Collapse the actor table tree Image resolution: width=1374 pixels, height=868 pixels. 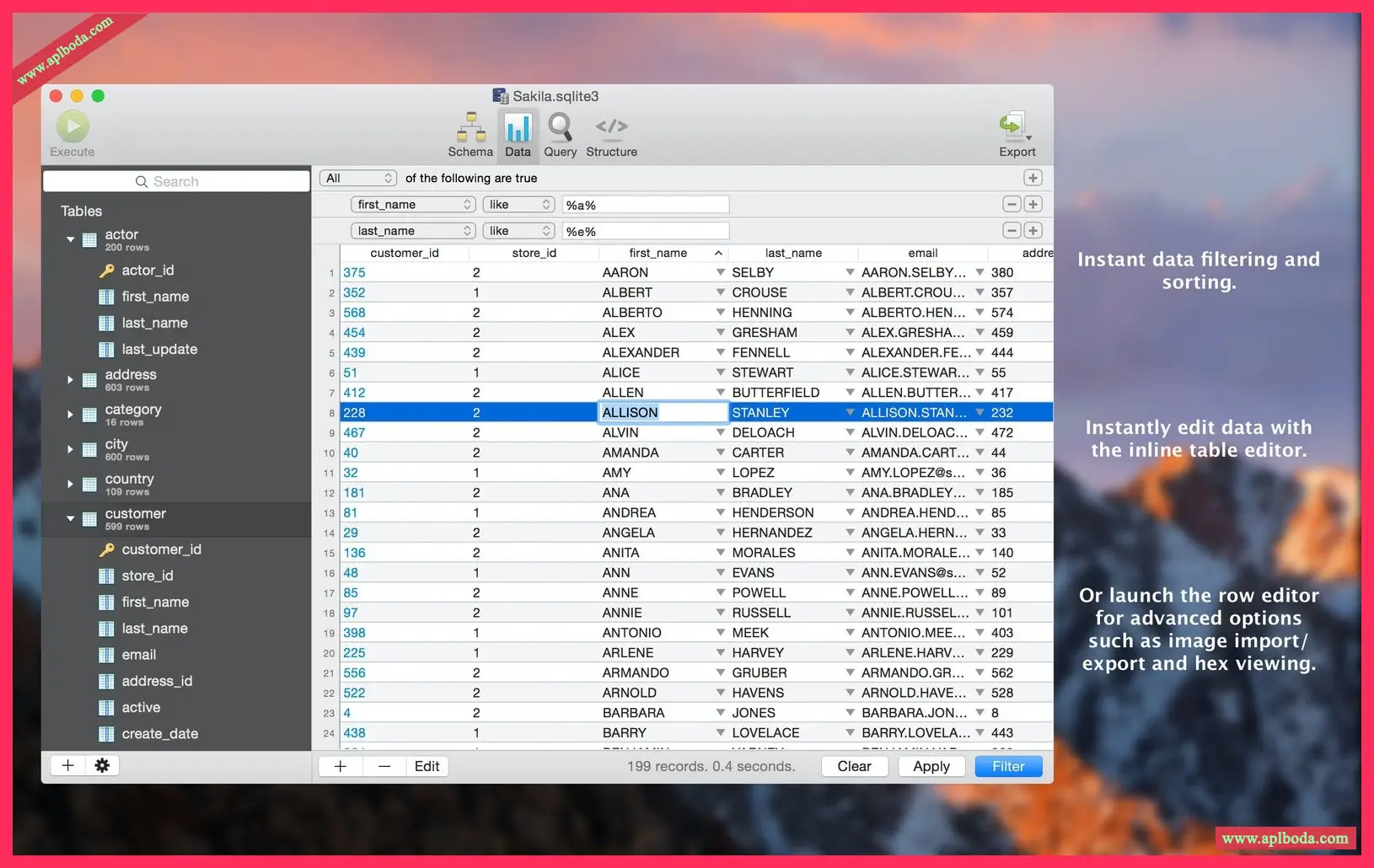[x=71, y=240]
